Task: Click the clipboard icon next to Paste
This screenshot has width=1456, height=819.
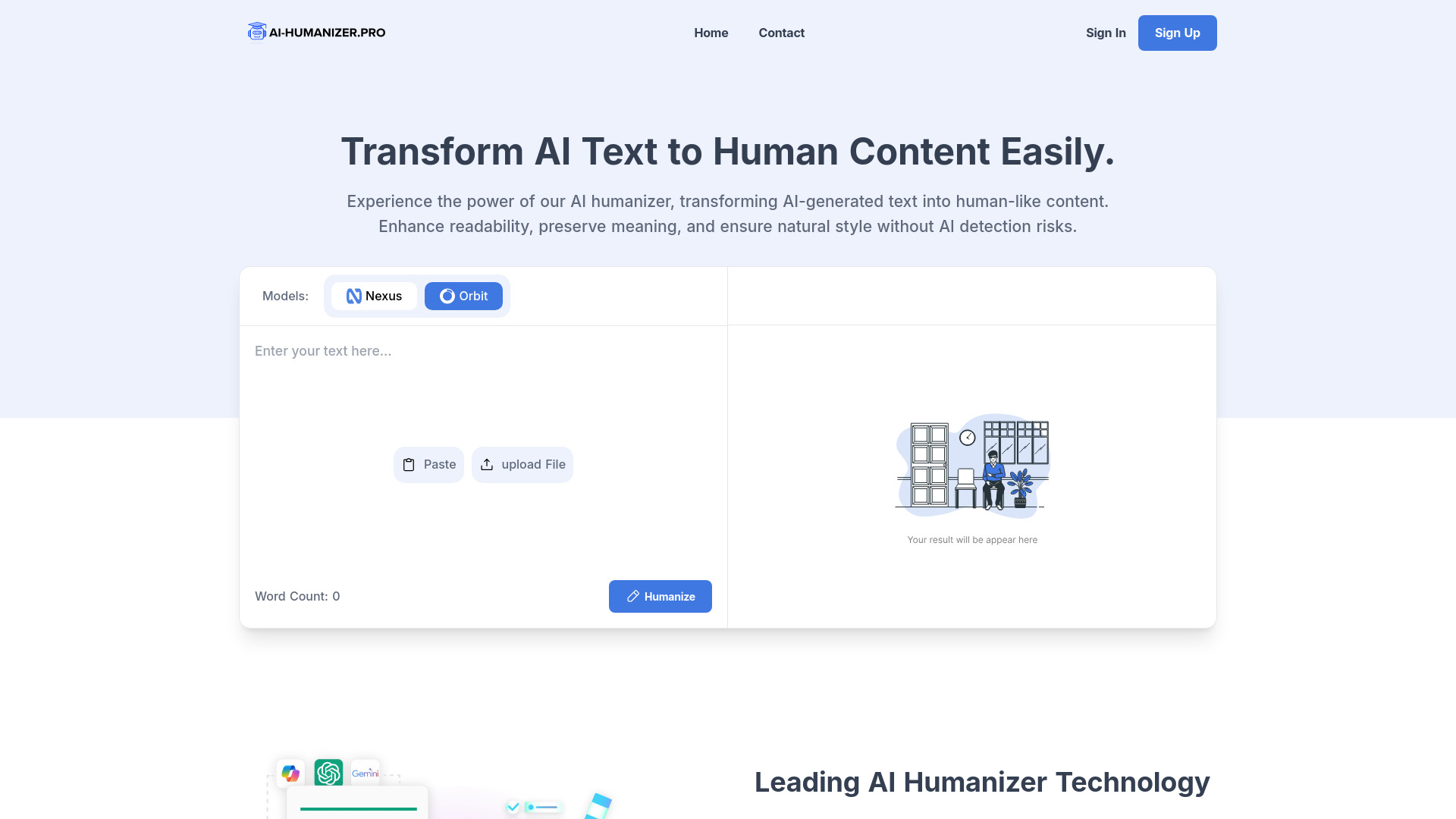Action: pos(409,464)
